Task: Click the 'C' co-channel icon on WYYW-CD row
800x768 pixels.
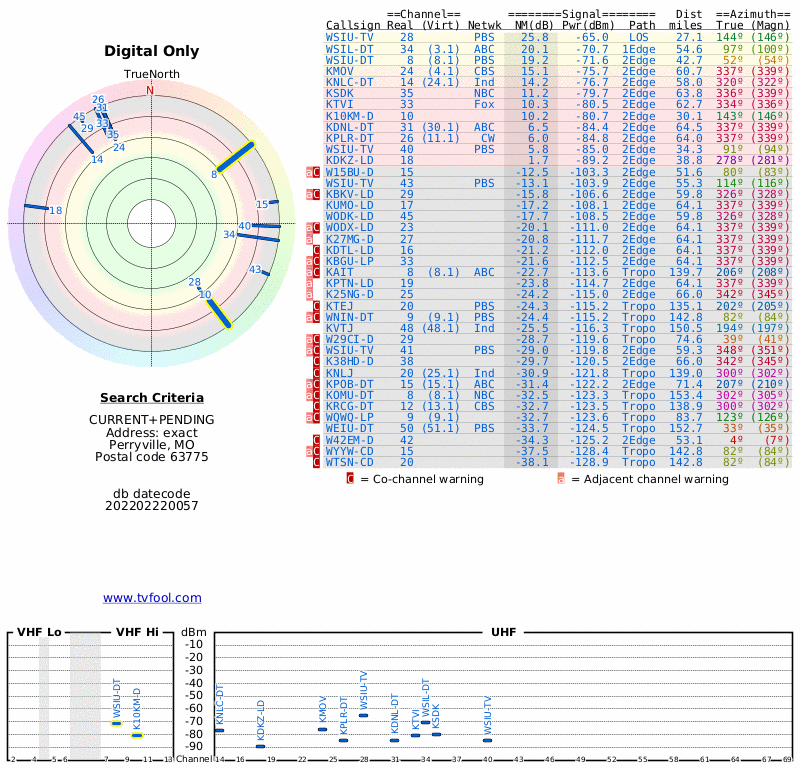Action: coord(316,451)
